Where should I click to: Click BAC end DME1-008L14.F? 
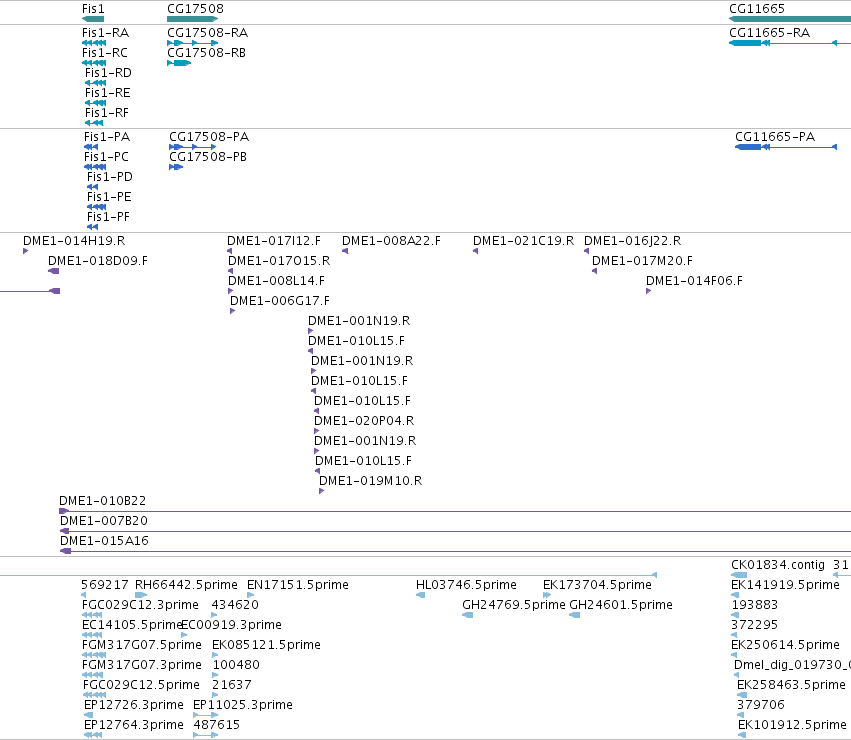click(276, 281)
